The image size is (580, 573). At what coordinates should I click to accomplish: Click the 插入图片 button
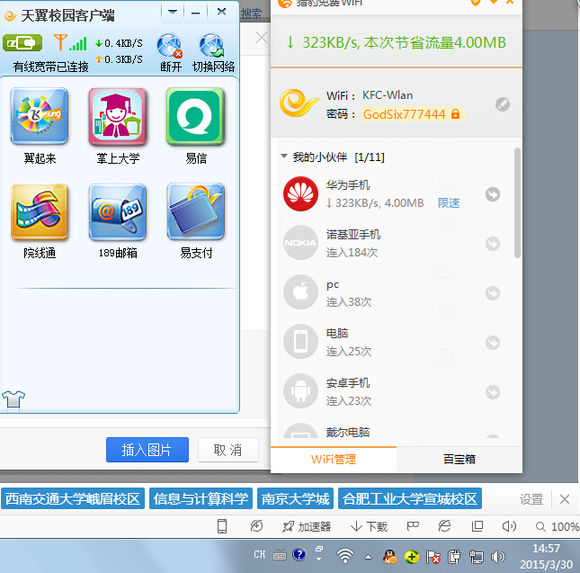147,450
